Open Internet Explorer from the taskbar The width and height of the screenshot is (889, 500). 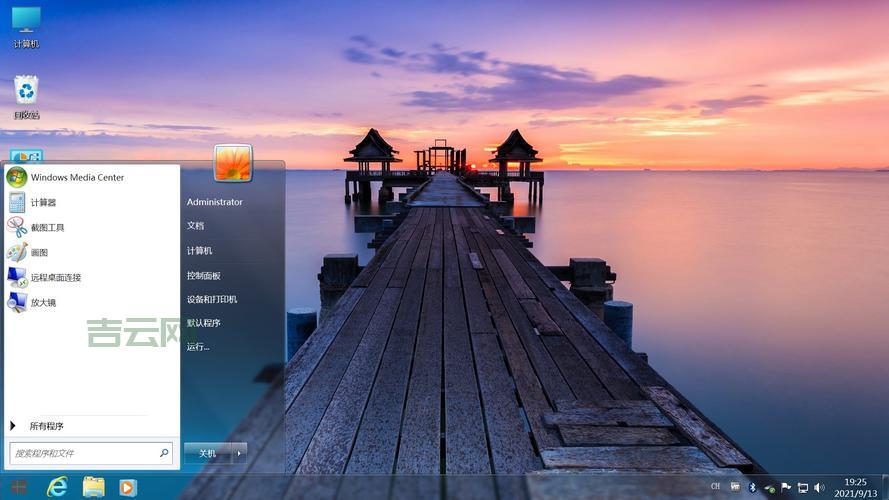[57, 487]
